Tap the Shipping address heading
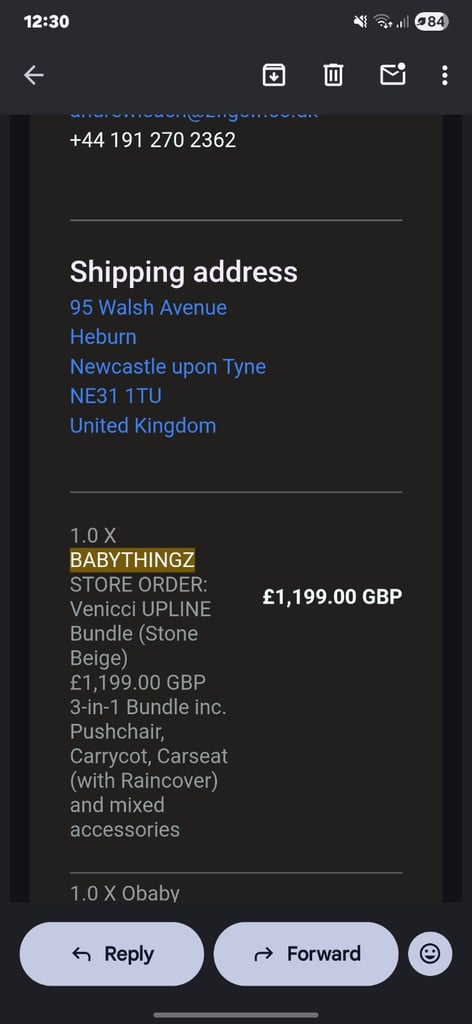472x1024 pixels. 183,272
